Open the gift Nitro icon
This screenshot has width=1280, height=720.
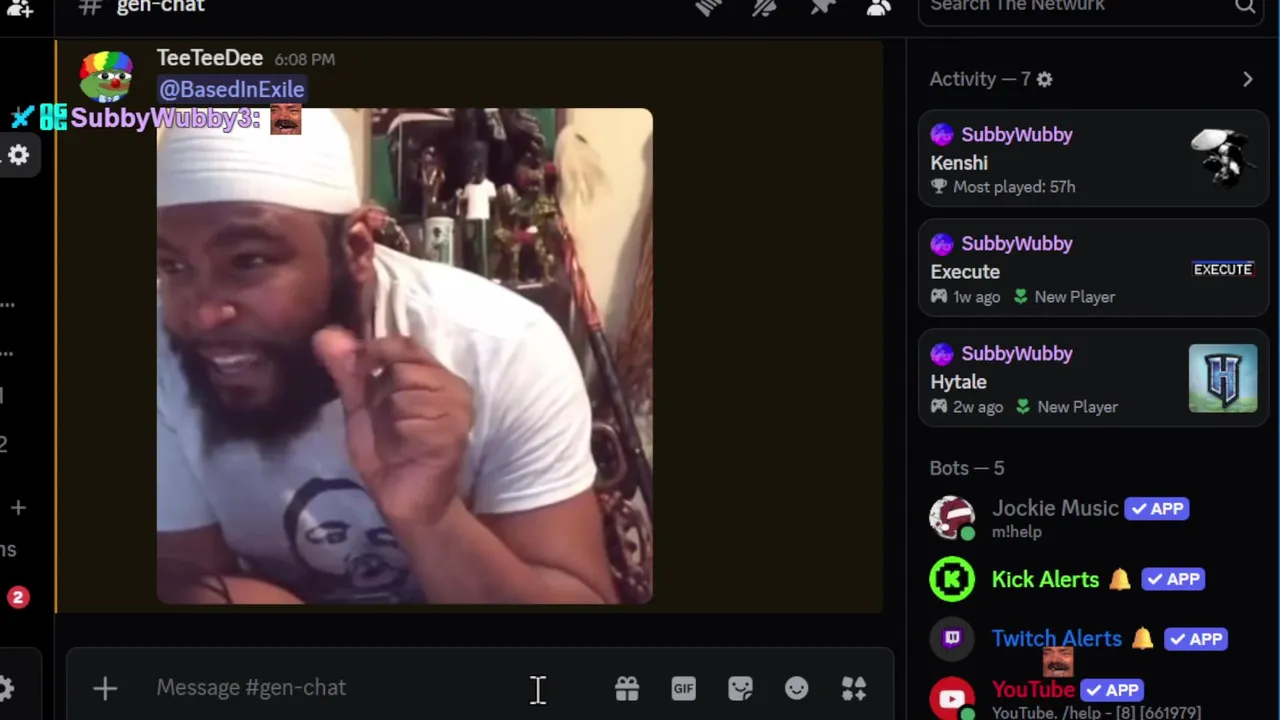click(x=627, y=688)
